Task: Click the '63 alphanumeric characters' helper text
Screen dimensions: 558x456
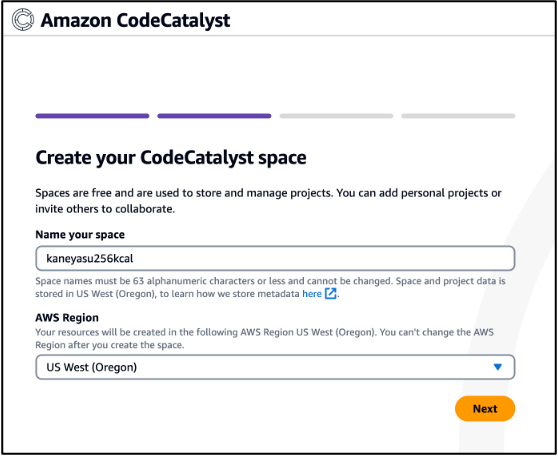Action: pyautogui.click(x=270, y=281)
